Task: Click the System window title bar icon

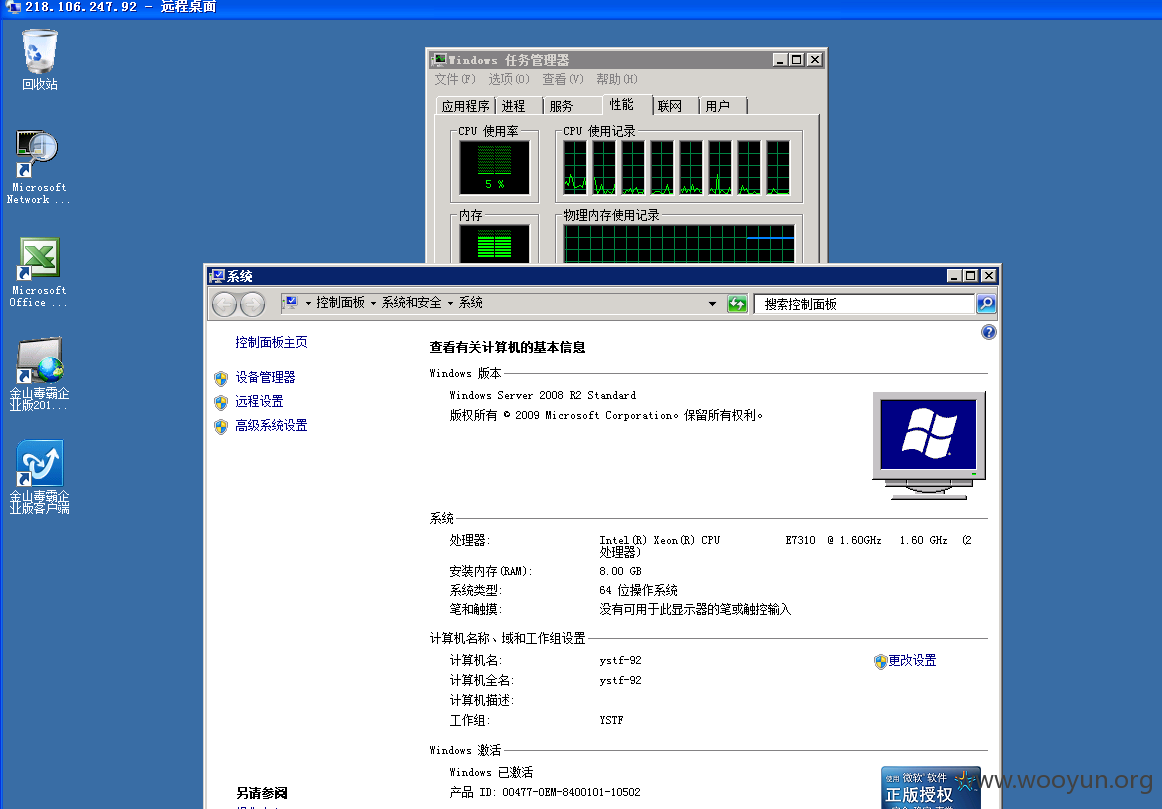Action: coord(216,276)
